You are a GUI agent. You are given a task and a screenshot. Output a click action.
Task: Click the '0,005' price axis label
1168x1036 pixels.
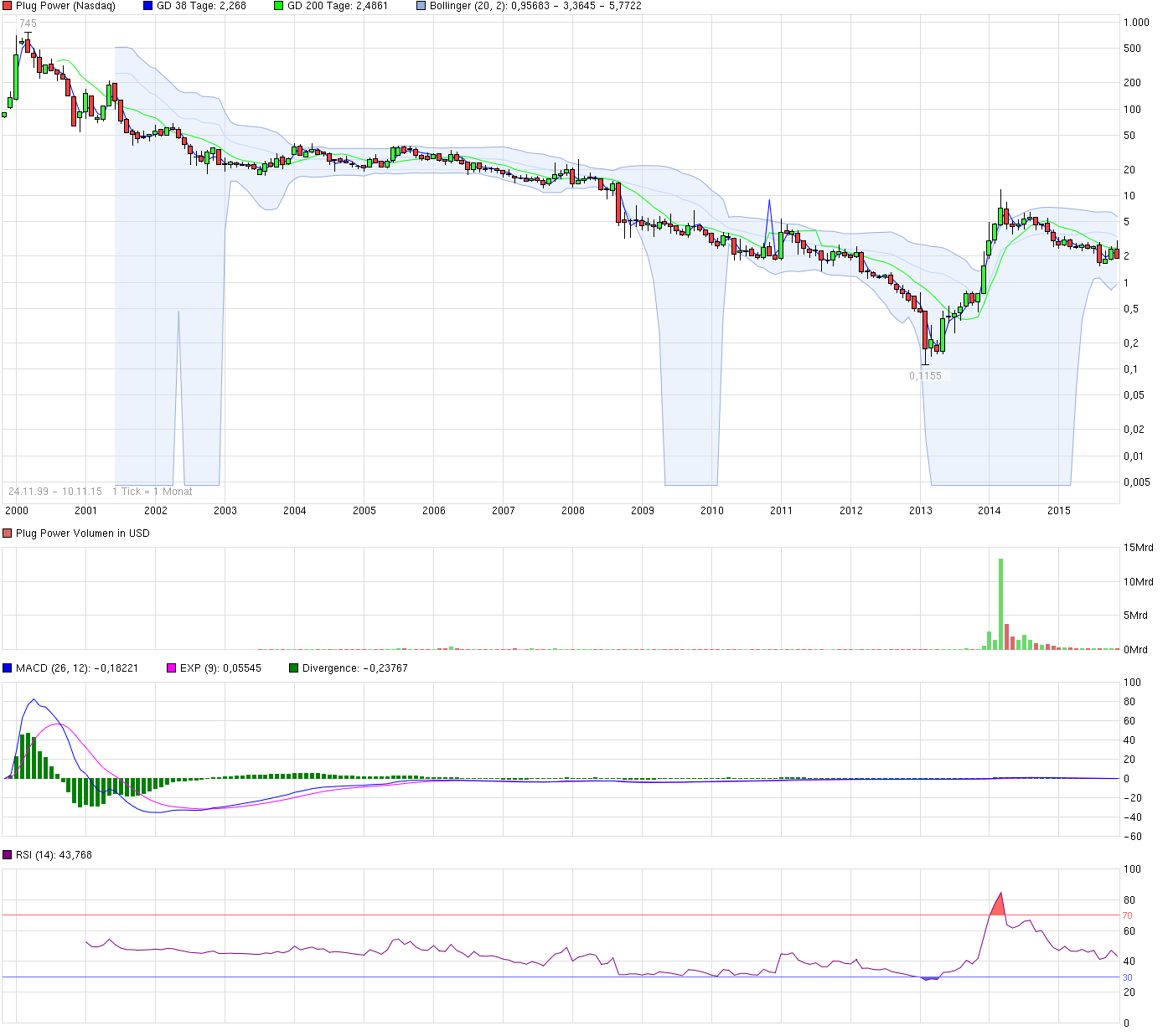1137,482
